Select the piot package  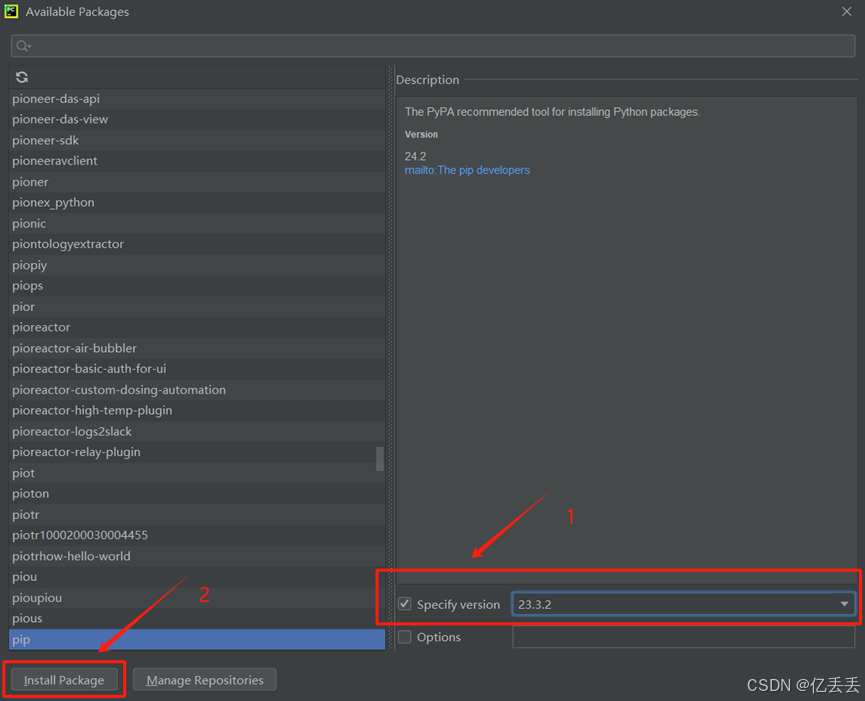197,473
